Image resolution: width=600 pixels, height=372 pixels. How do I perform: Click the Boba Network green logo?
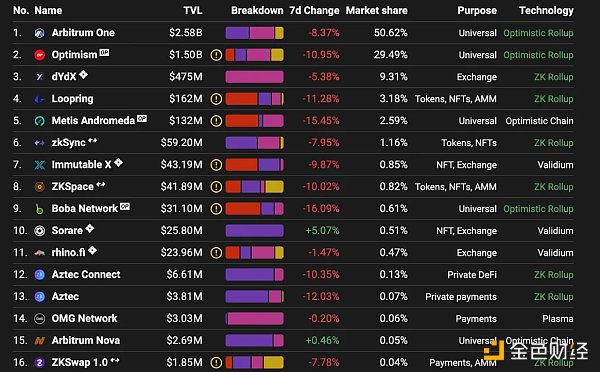coord(39,209)
